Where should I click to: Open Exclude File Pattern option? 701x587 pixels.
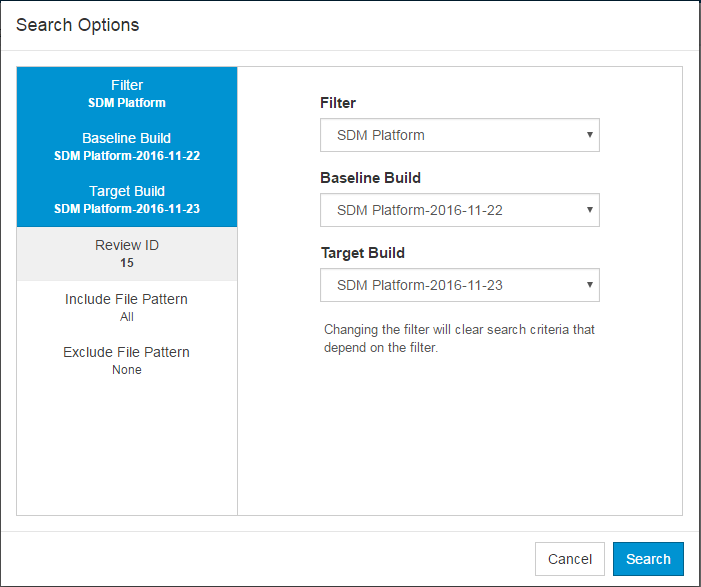pos(127,360)
